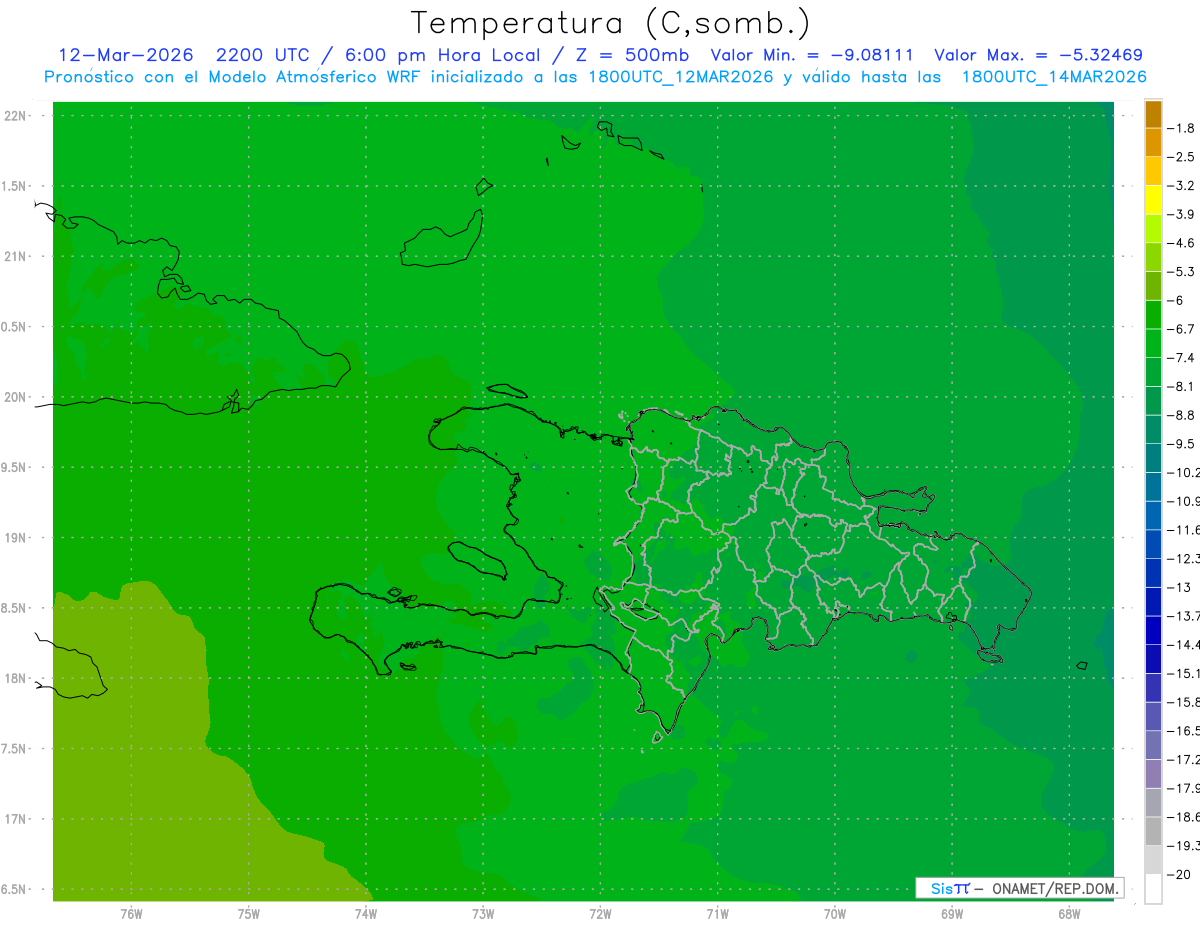Pick the brown-orange swatch above -1.8
Image resolution: width=1200 pixels, height=927 pixels.
tap(1153, 114)
